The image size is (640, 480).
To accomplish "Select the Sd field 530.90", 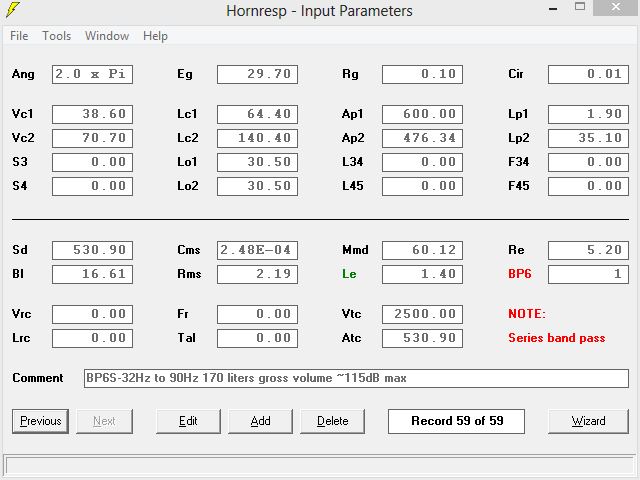I will (92, 250).
